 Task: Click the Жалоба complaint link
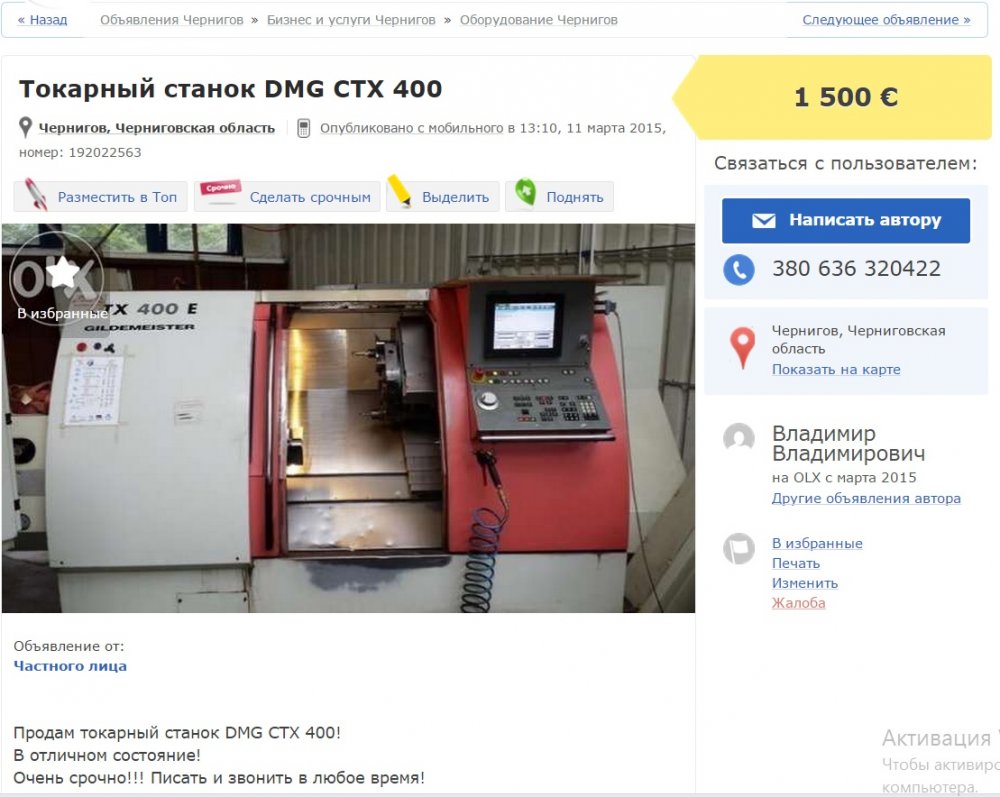(x=798, y=603)
